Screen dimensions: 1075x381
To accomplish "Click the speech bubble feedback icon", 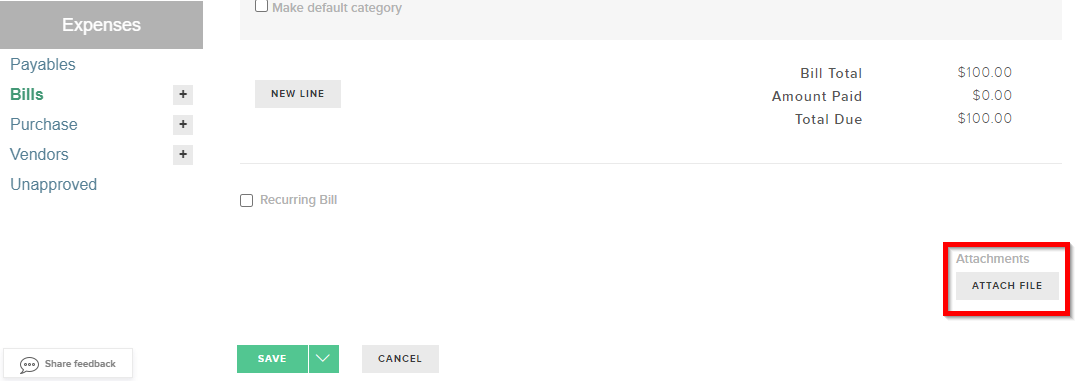I will click(x=29, y=365).
